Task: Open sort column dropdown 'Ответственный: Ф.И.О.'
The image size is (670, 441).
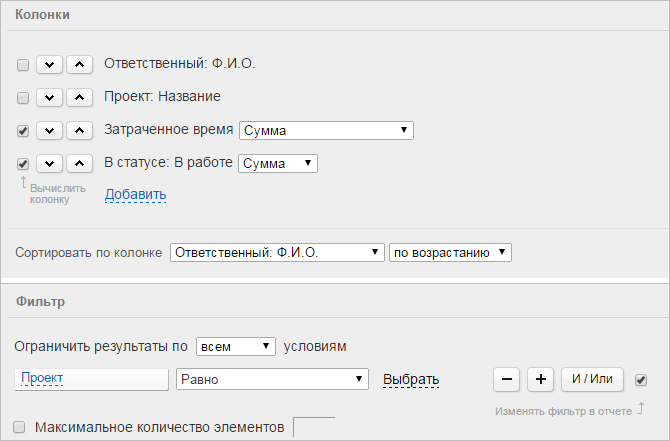Action: 277,253
